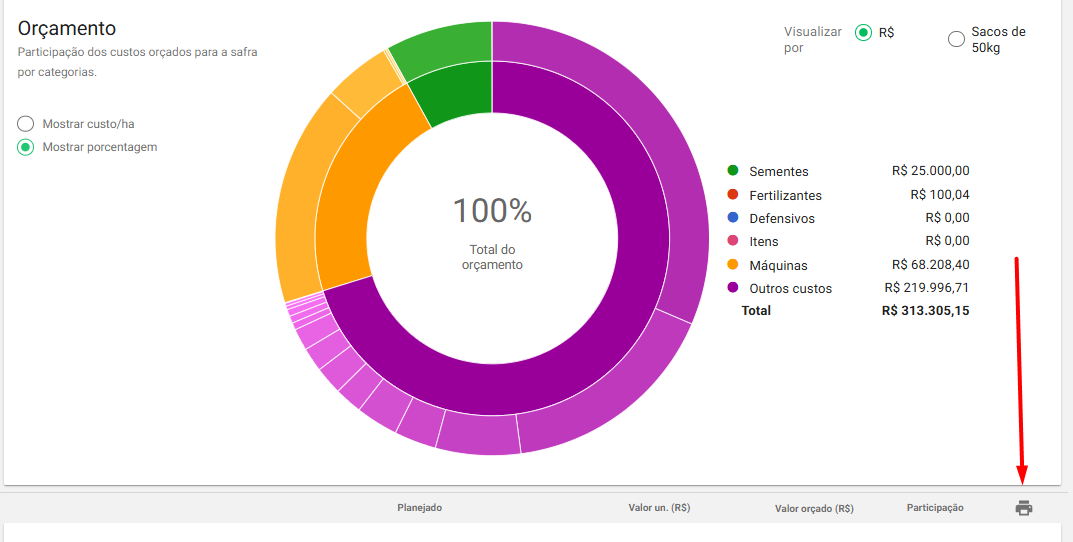
Task: Click the blue Defensivos legend dot
Action: (733, 218)
